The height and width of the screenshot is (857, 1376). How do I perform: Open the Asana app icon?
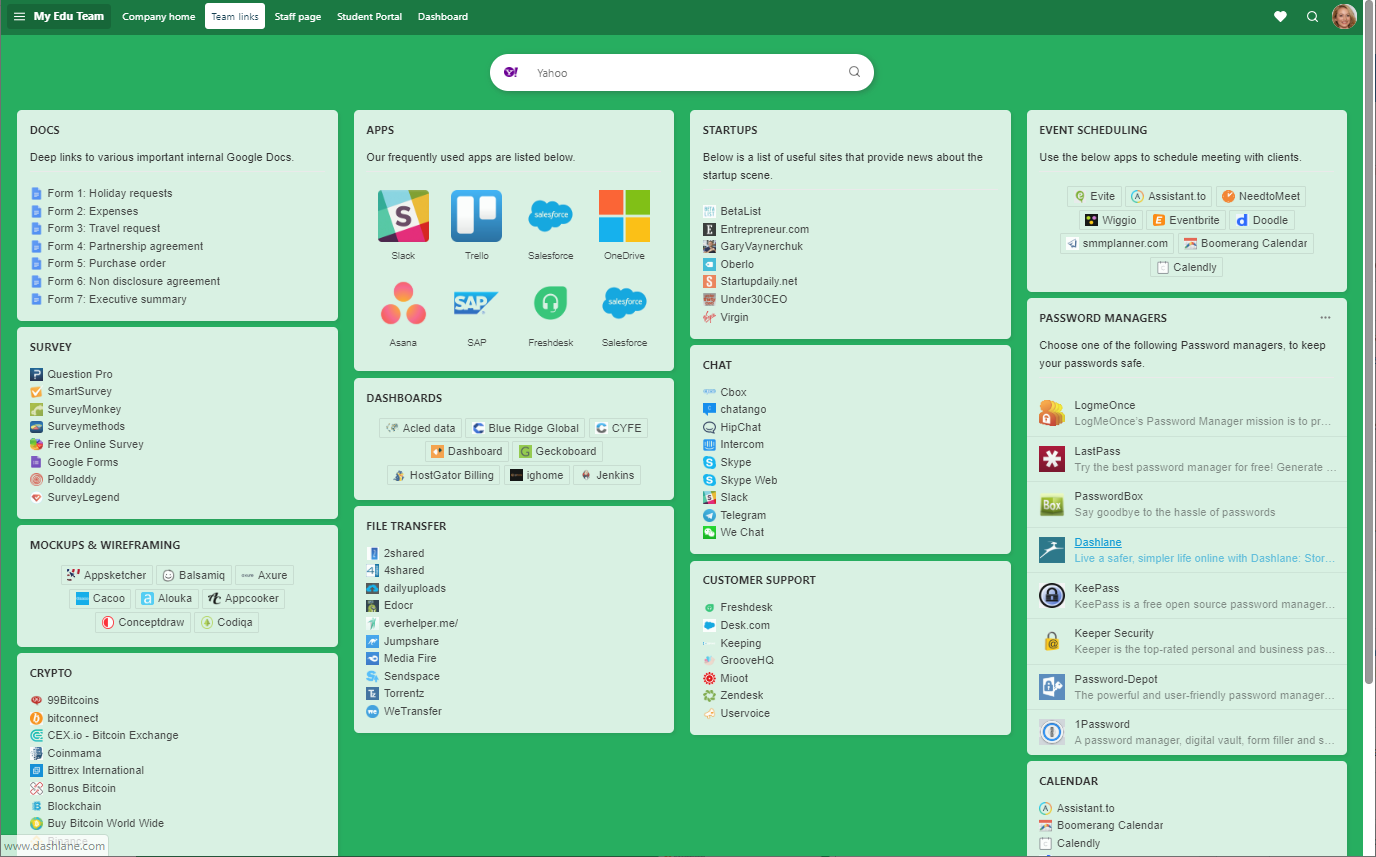click(x=403, y=303)
